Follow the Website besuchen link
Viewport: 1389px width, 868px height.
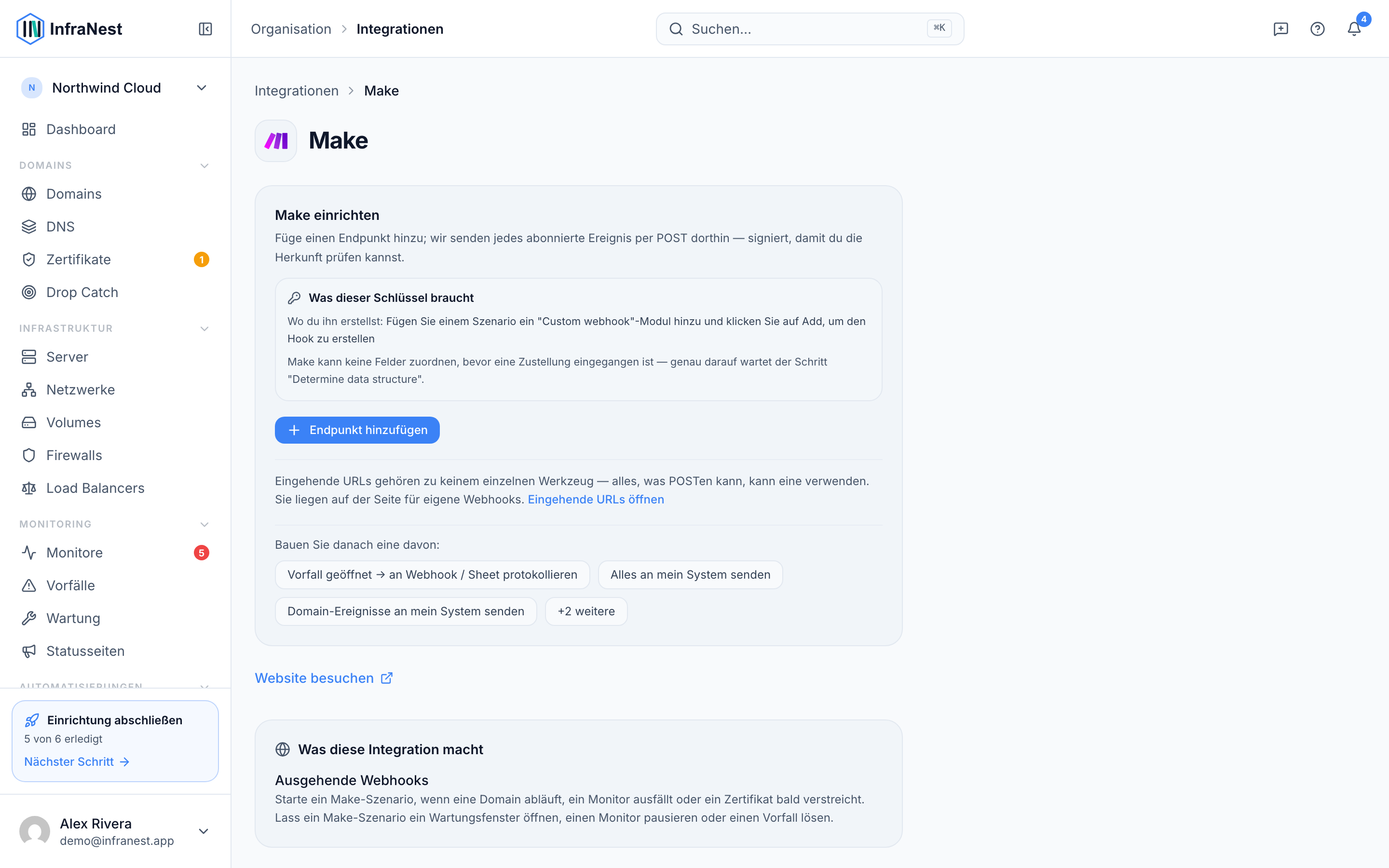coord(324,678)
